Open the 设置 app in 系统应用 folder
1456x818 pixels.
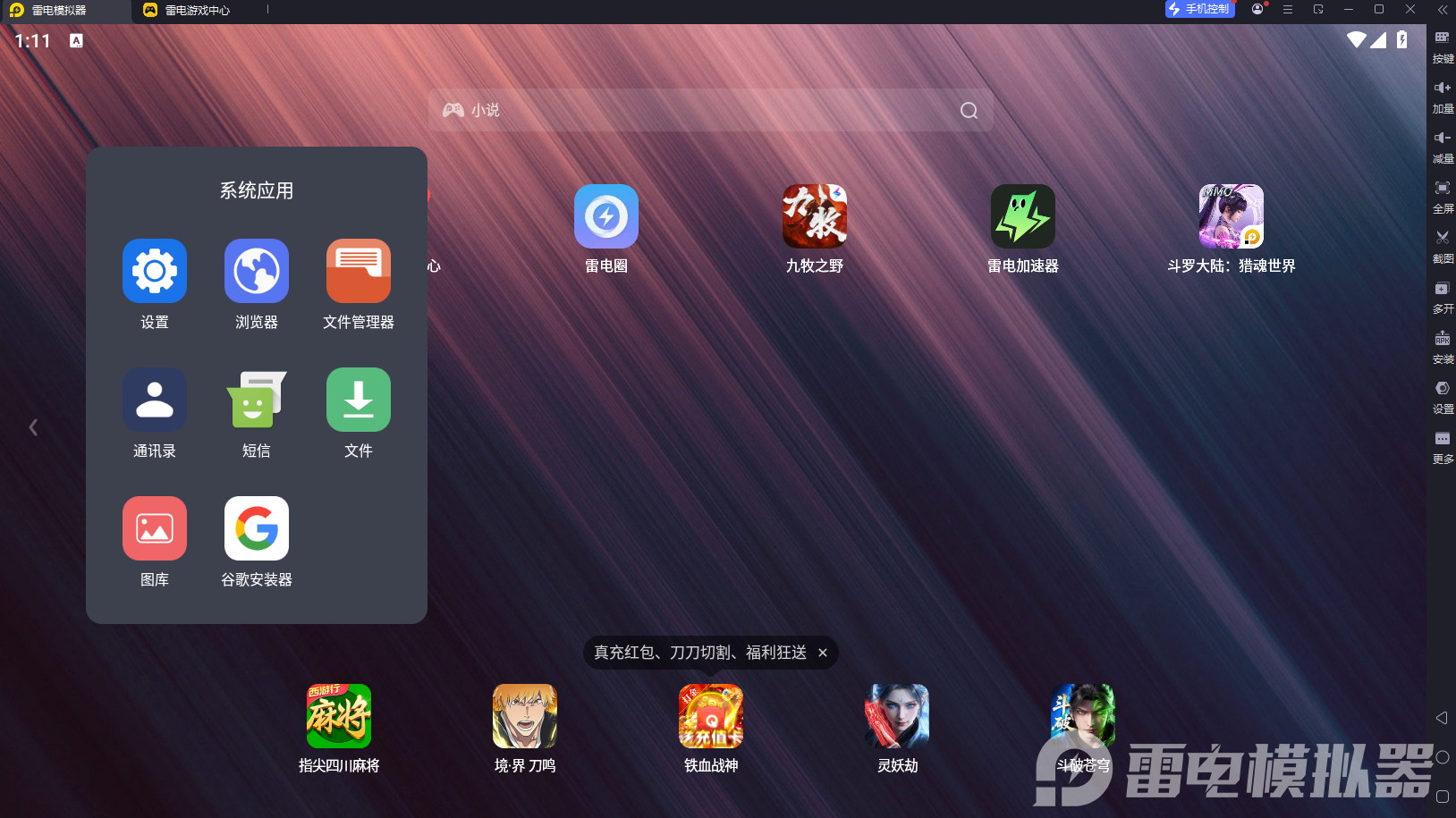coord(155,271)
